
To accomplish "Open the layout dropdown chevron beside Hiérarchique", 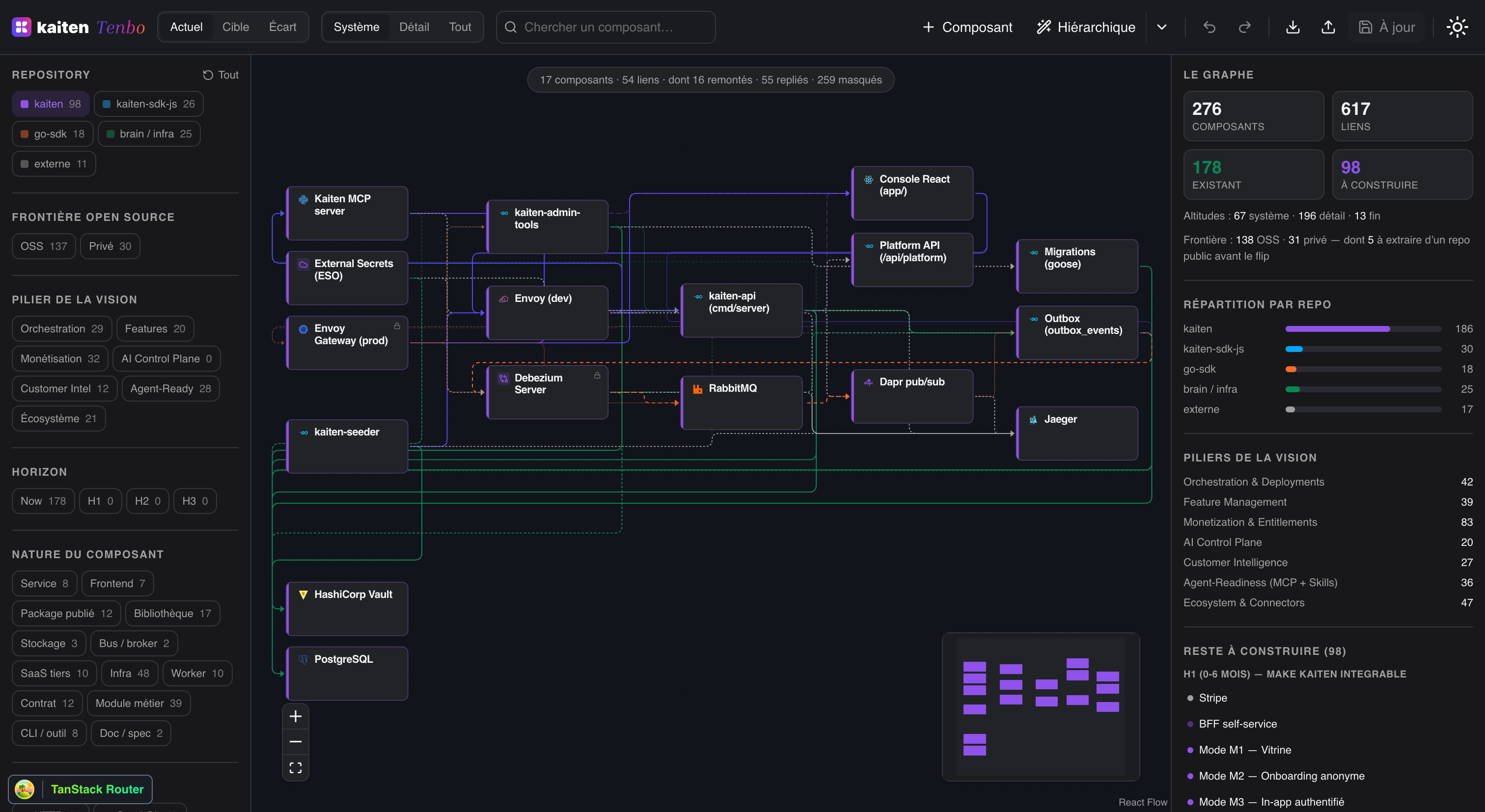I will pos(1161,27).
